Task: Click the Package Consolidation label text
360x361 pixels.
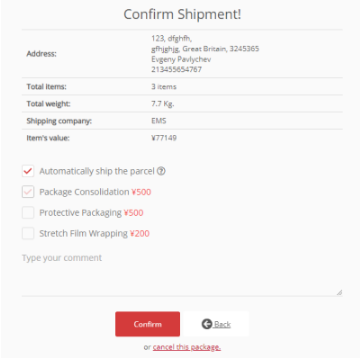Action: coord(84,192)
